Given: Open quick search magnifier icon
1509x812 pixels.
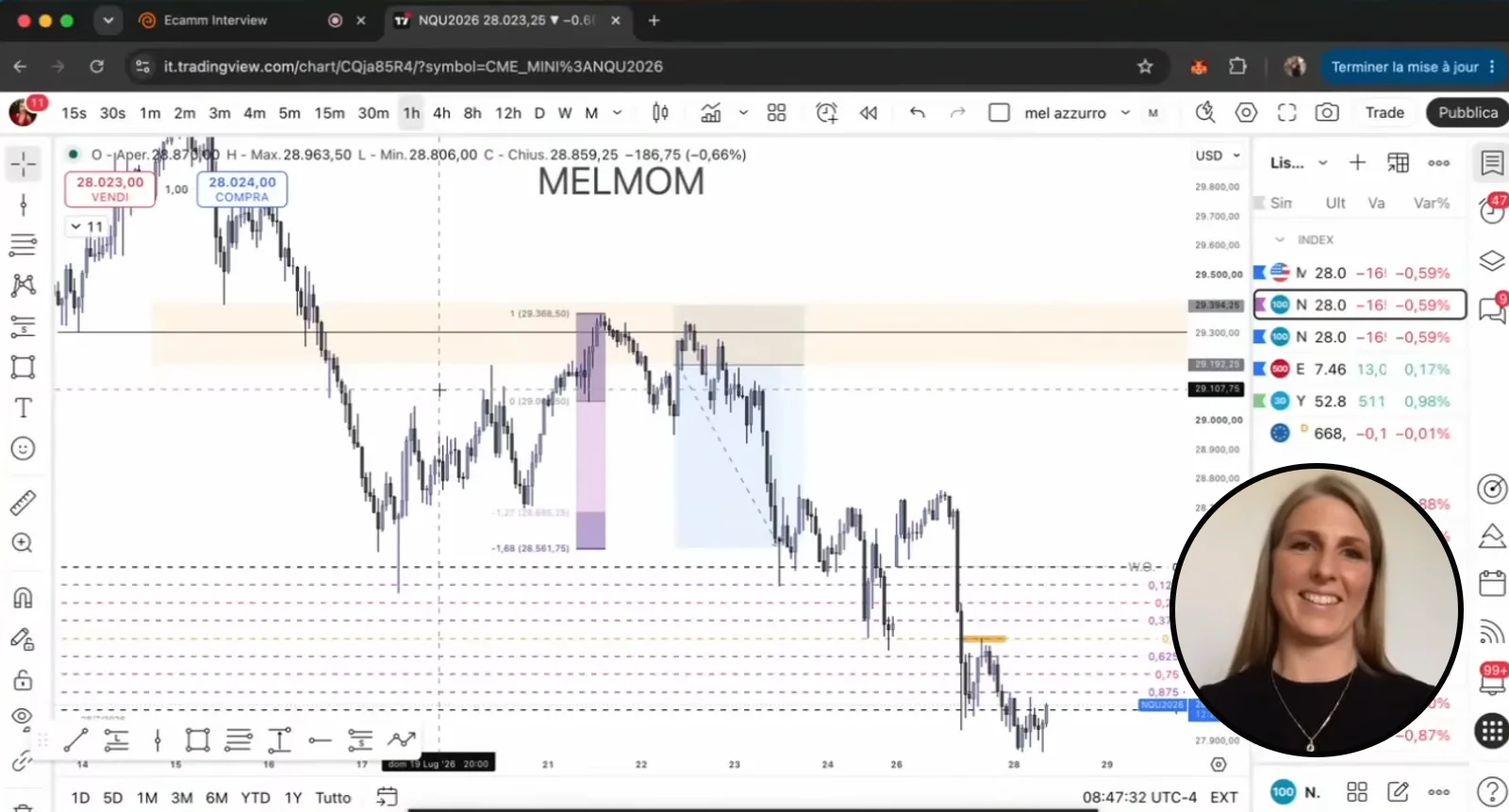Looking at the screenshot, I should pos(1205,113).
